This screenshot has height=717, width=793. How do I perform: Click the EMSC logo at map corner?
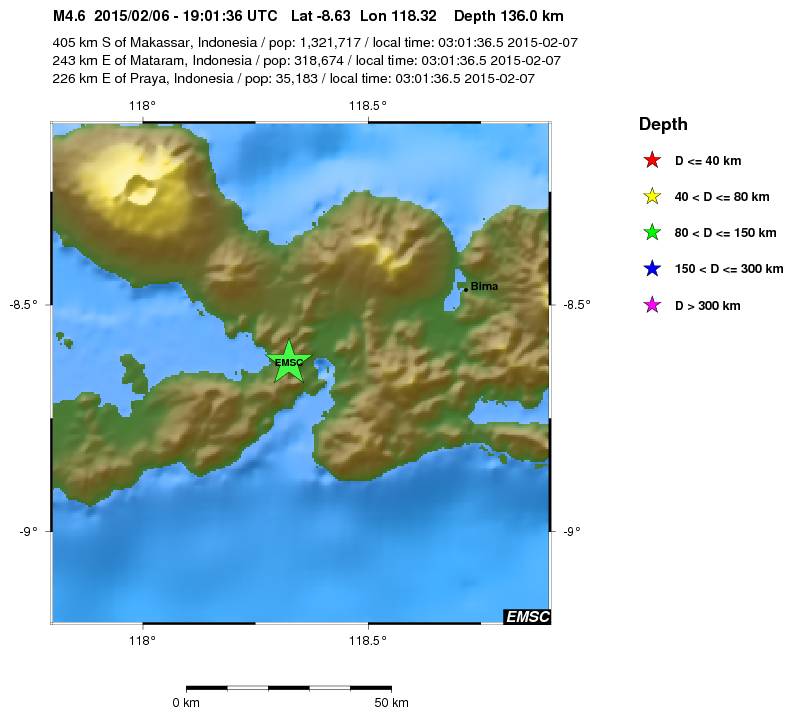click(x=527, y=617)
